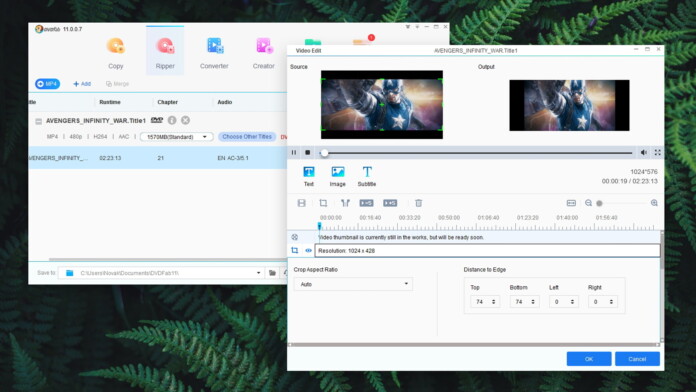
Task: Switch to the Copy module
Action: tap(115, 53)
